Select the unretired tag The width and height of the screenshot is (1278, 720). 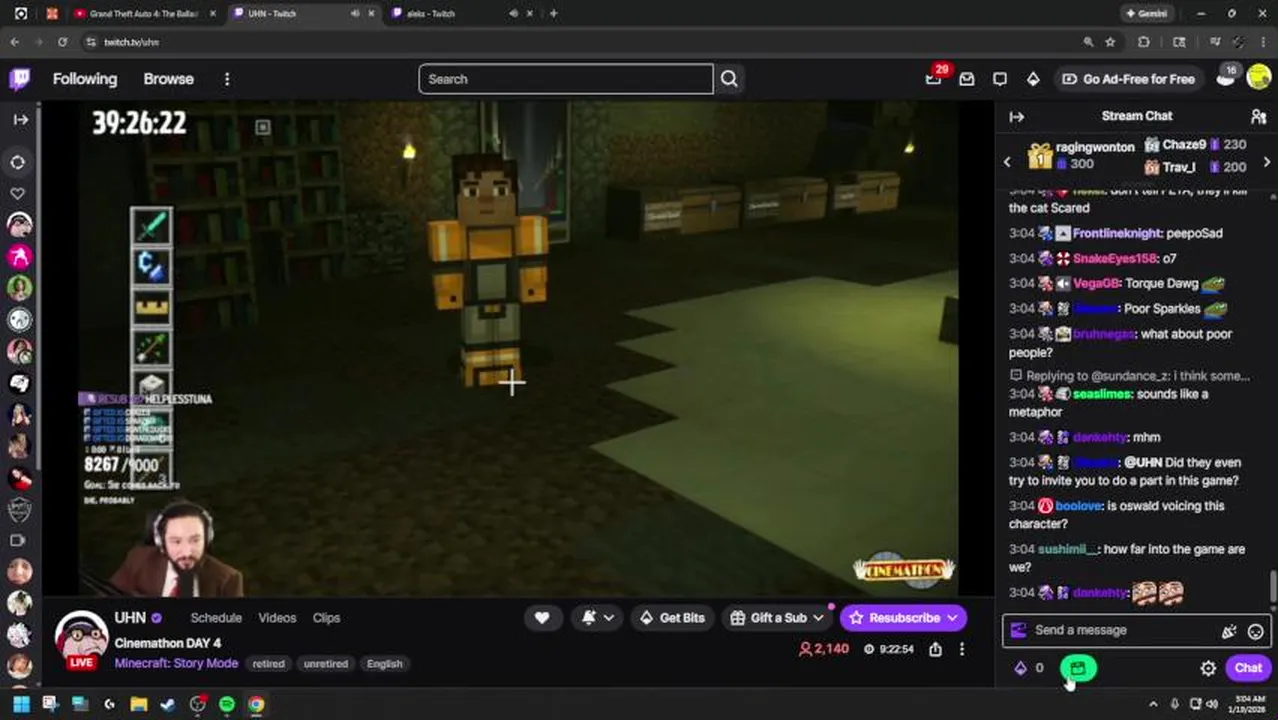(x=325, y=664)
